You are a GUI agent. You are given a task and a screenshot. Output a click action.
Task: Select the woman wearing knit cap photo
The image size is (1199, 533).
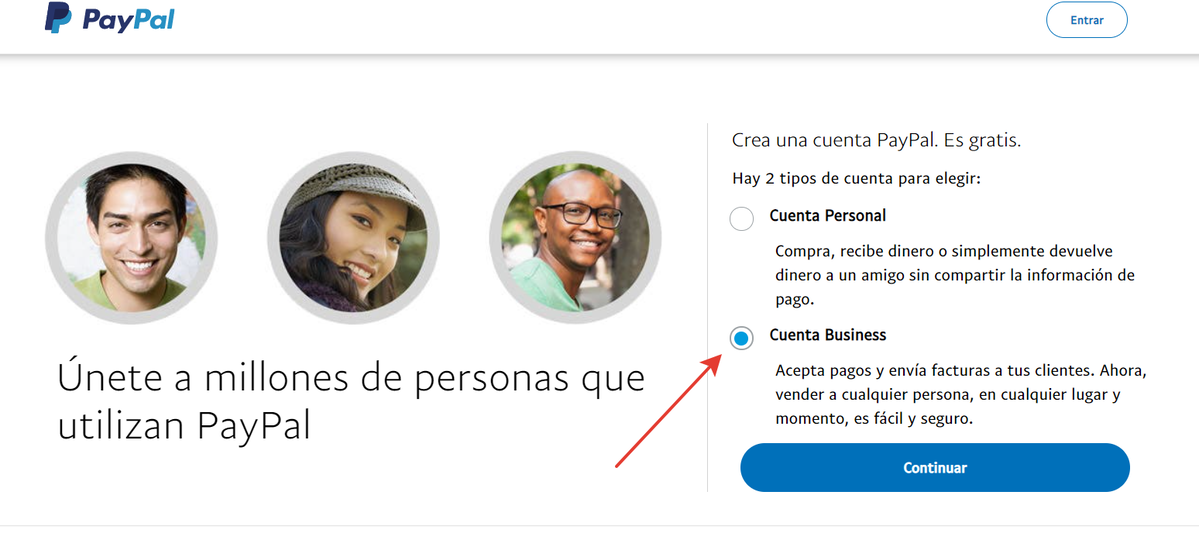pos(353,238)
